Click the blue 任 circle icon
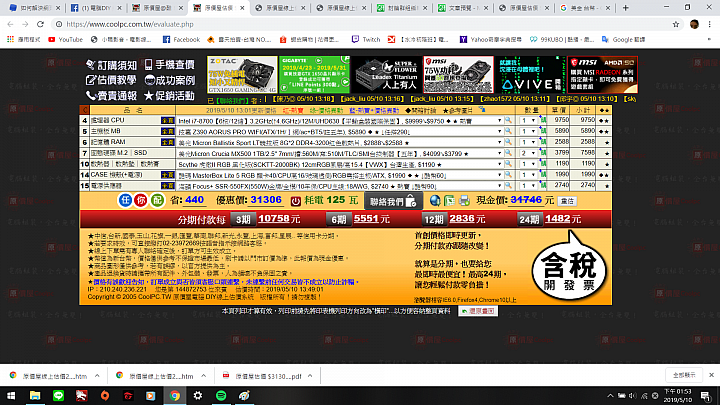Screen dimensions: 720x405 pyautogui.click(x=125, y=200)
